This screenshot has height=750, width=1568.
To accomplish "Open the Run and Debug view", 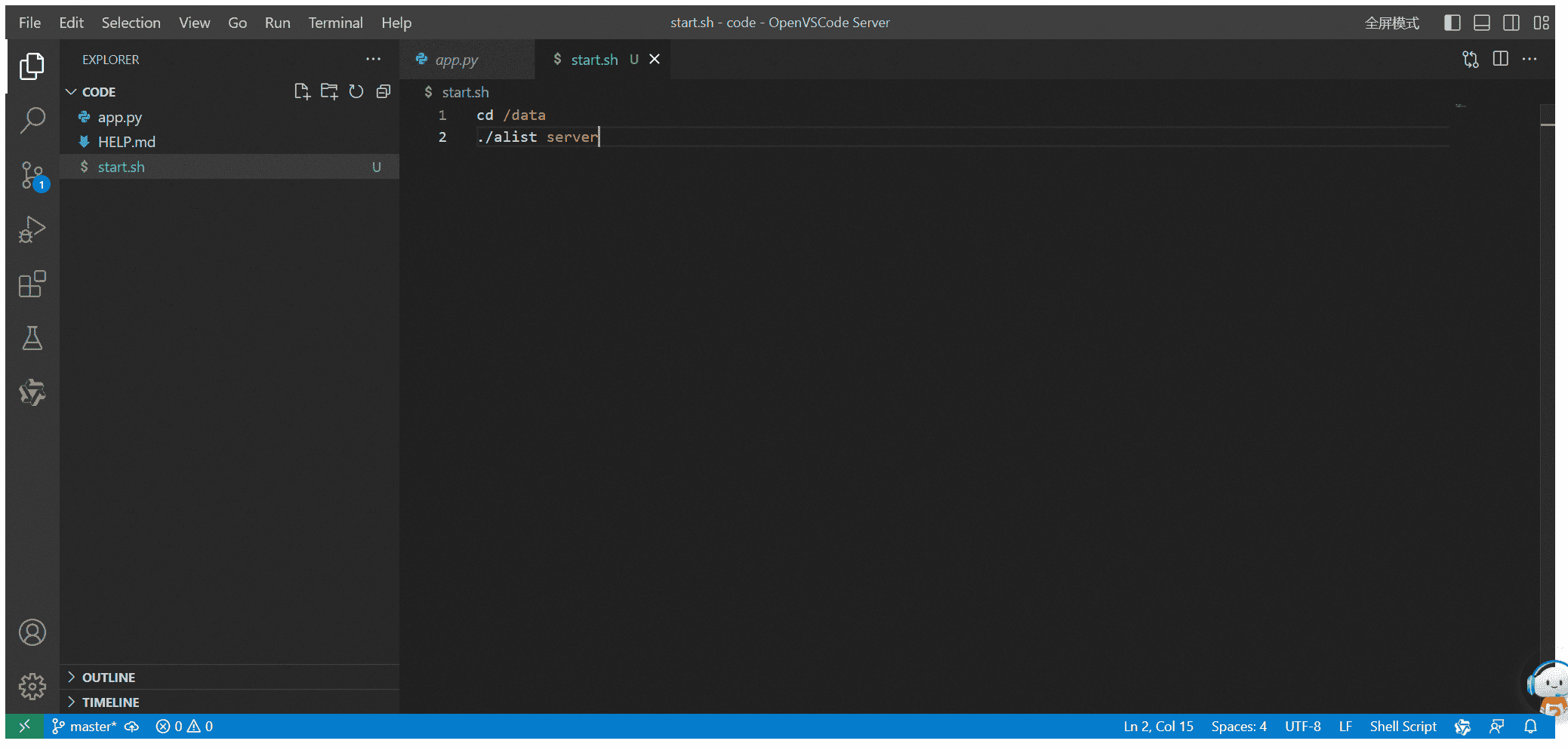I will (32, 229).
